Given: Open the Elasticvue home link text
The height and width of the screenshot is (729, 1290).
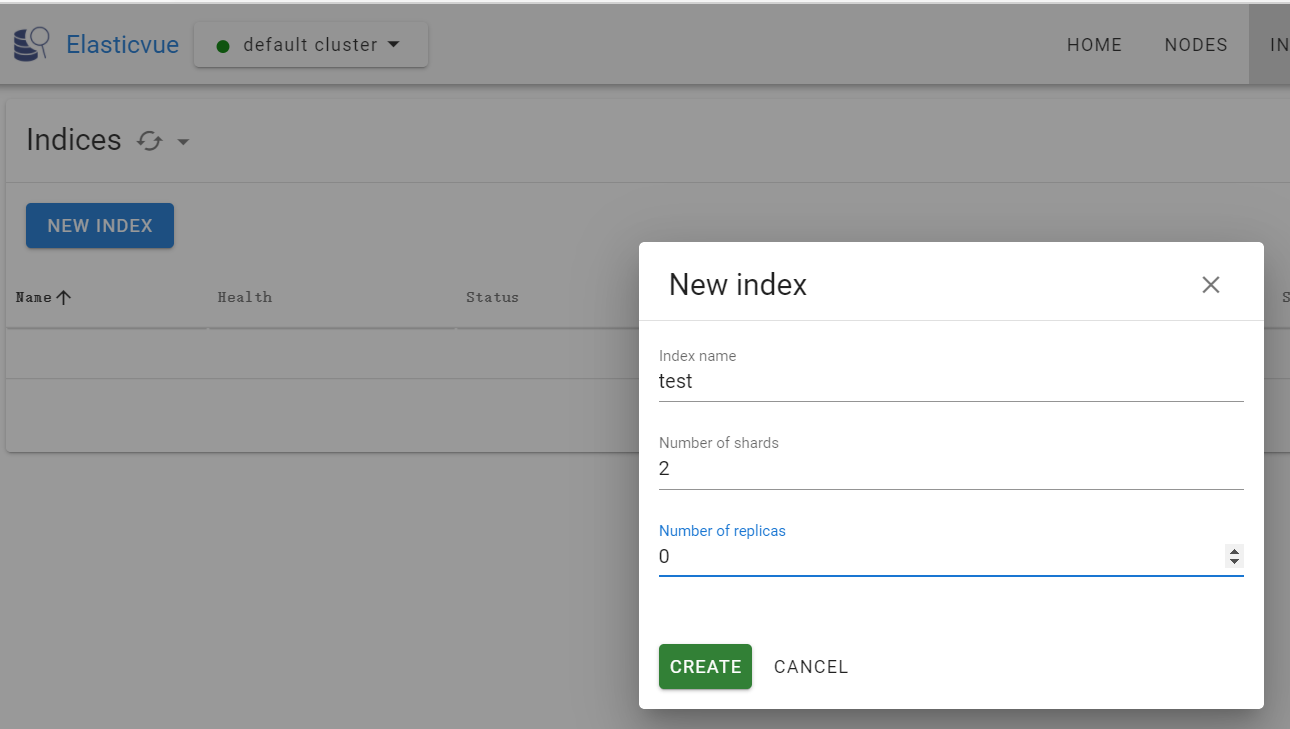Looking at the screenshot, I should [x=122, y=45].
